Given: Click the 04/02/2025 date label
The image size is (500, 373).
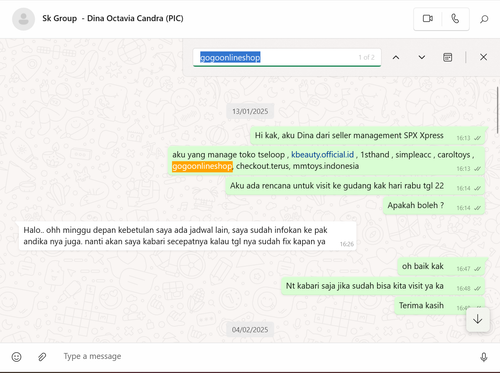Looking at the screenshot, I should pyautogui.click(x=250, y=330).
